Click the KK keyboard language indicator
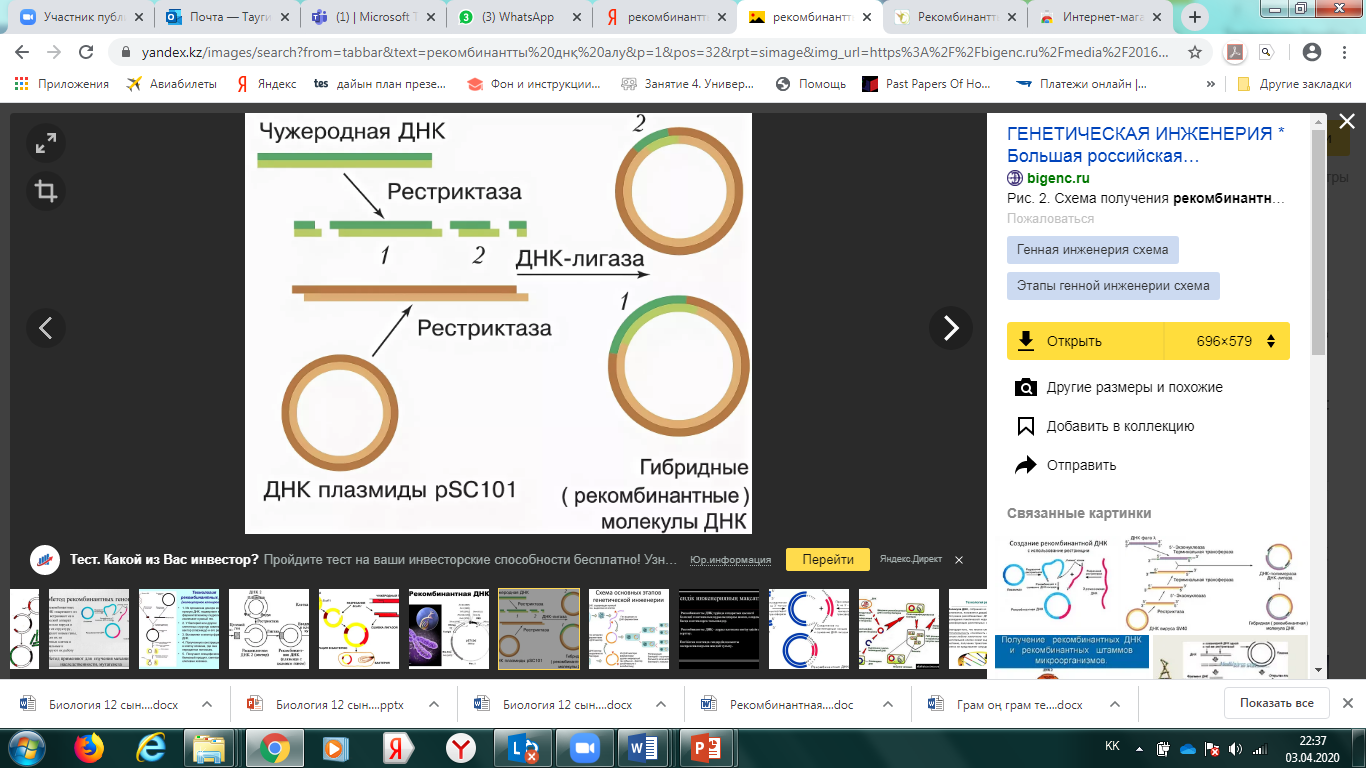Image resolution: width=1366 pixels, height=768 pixels. click(x=1112, y=747)
